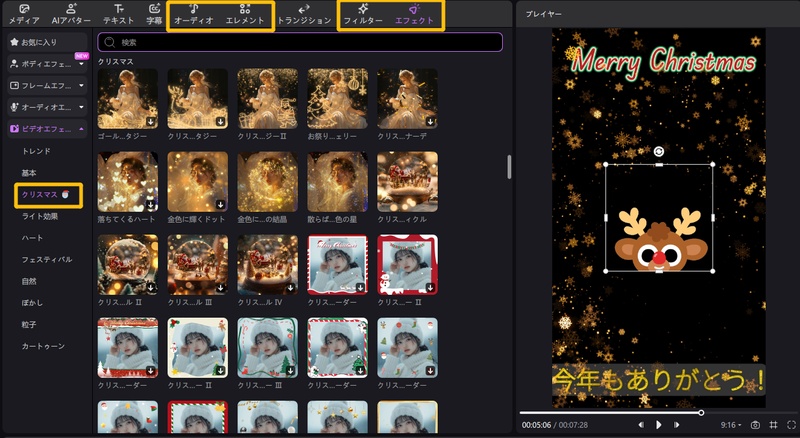Image resolution: width=800 pixels, height=438 pixels.
Task: Select the ゴール...タジー effect thumbnail
Action: tap(128, 99)
